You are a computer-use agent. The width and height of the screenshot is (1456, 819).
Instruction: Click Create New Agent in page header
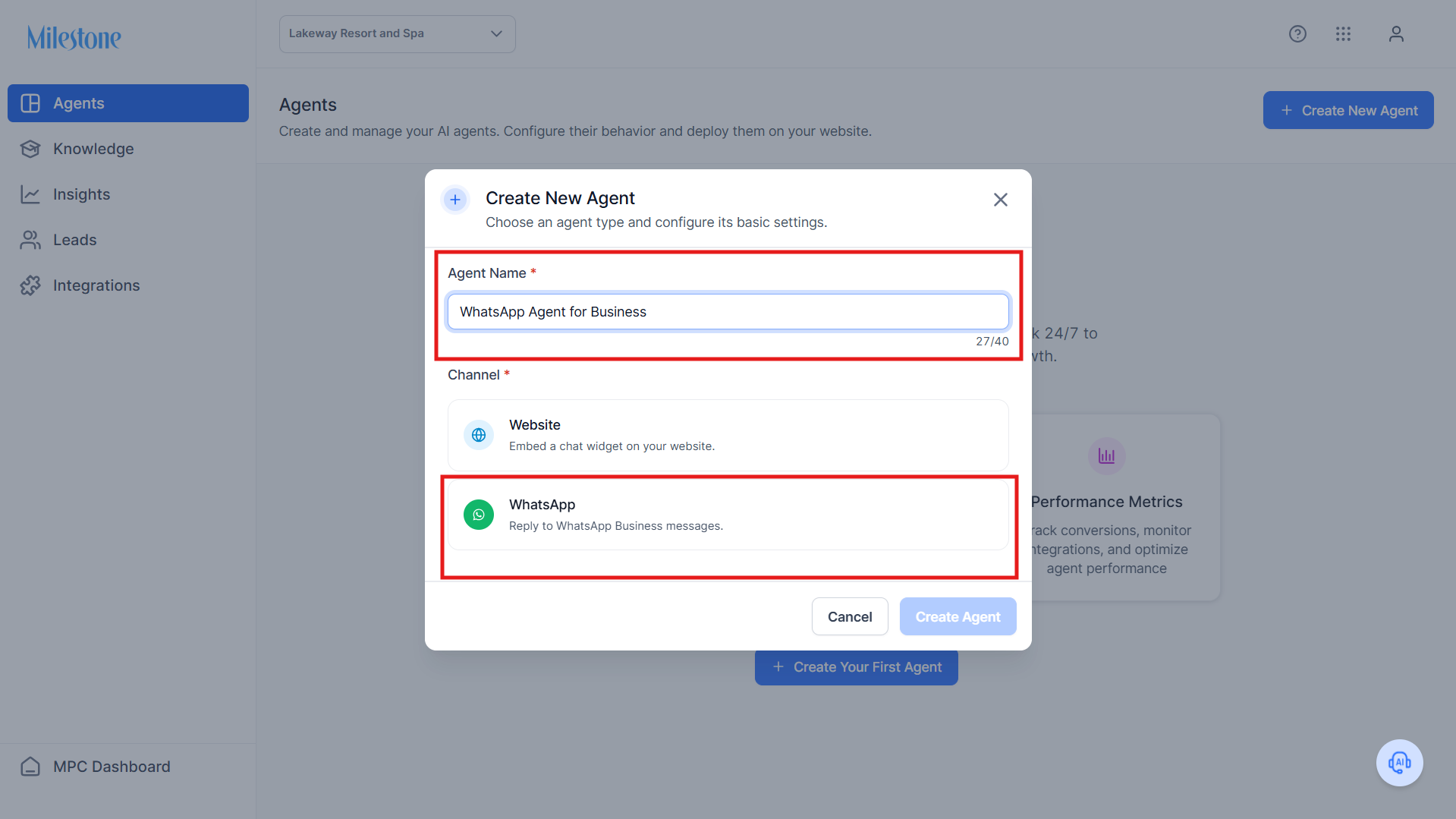tap(1348, 110)
